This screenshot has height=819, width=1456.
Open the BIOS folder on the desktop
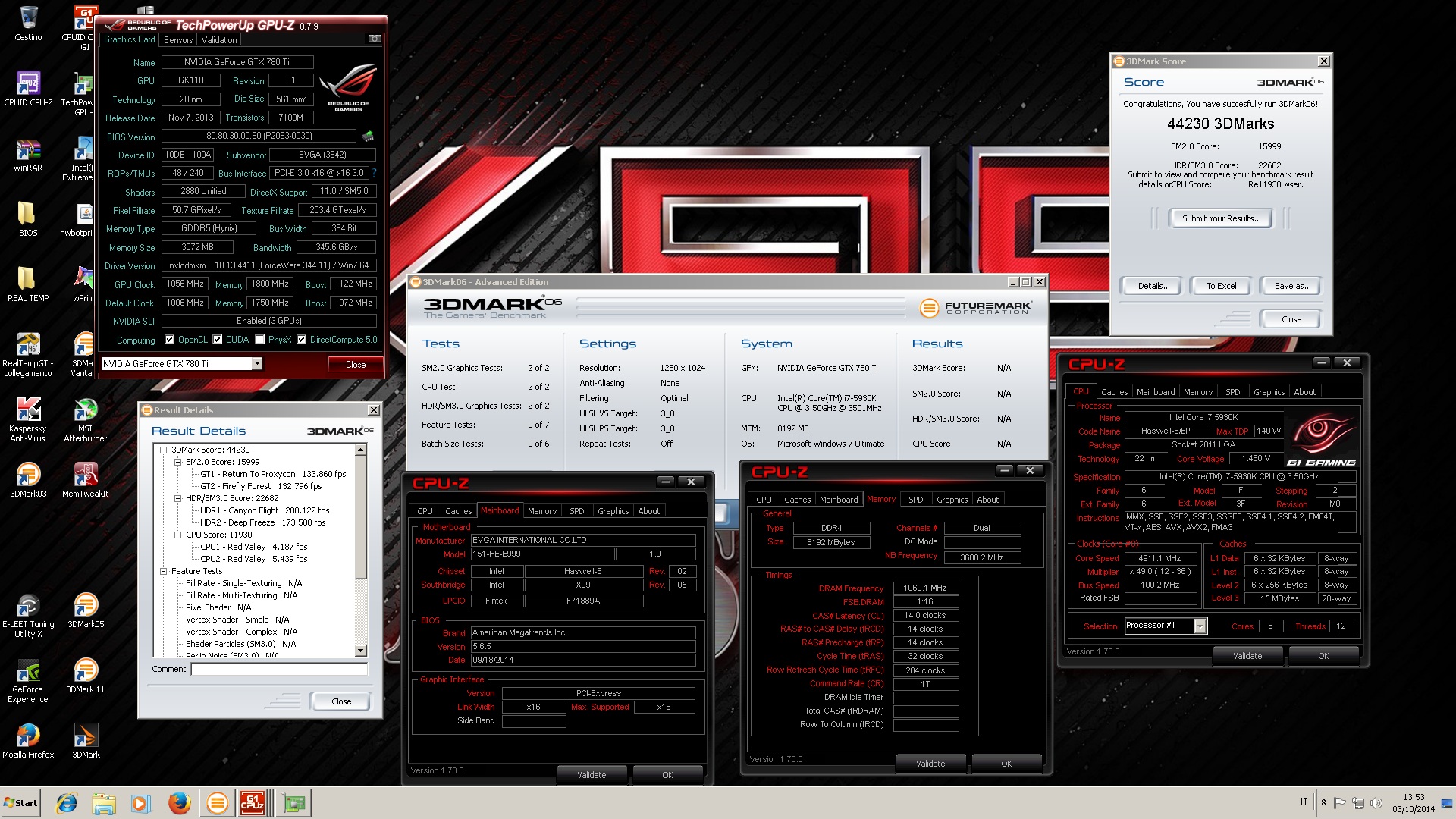28,218
